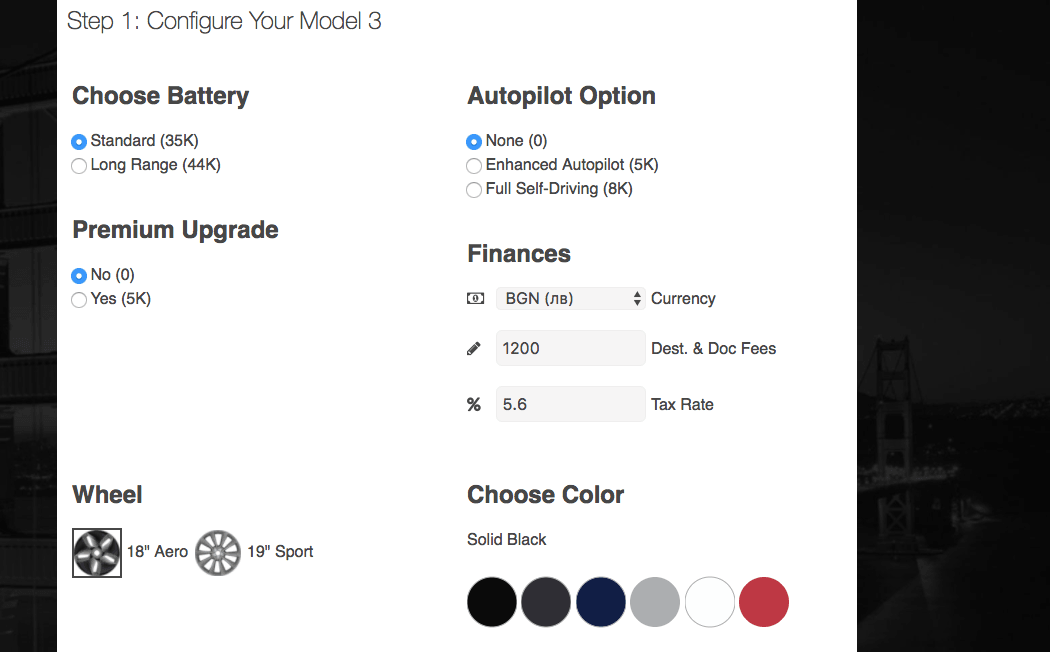Choose the red color swatch
Screen dimensions: 1050x652
coord(764,602)
